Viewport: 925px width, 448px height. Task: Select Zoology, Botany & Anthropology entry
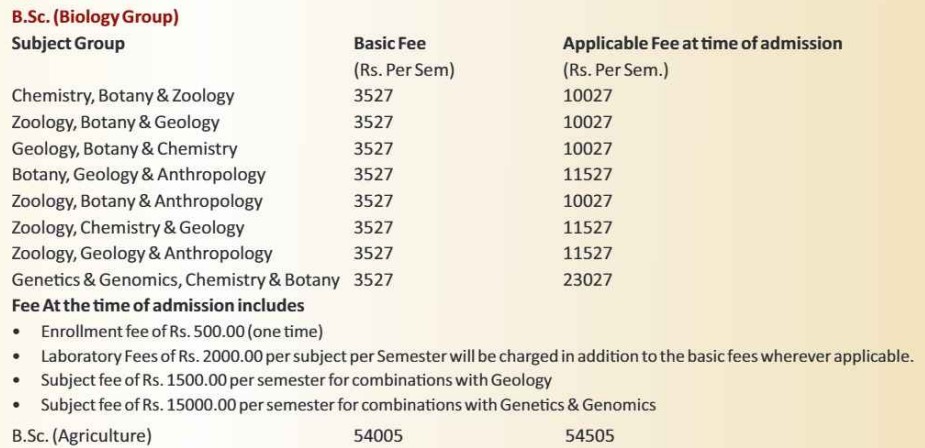point(137,201)
